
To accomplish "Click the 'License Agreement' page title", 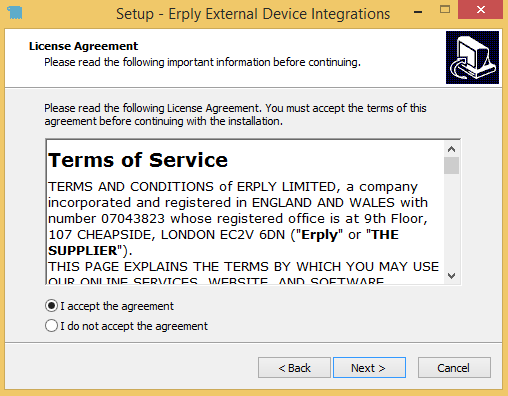I will (x=83, y=46).
